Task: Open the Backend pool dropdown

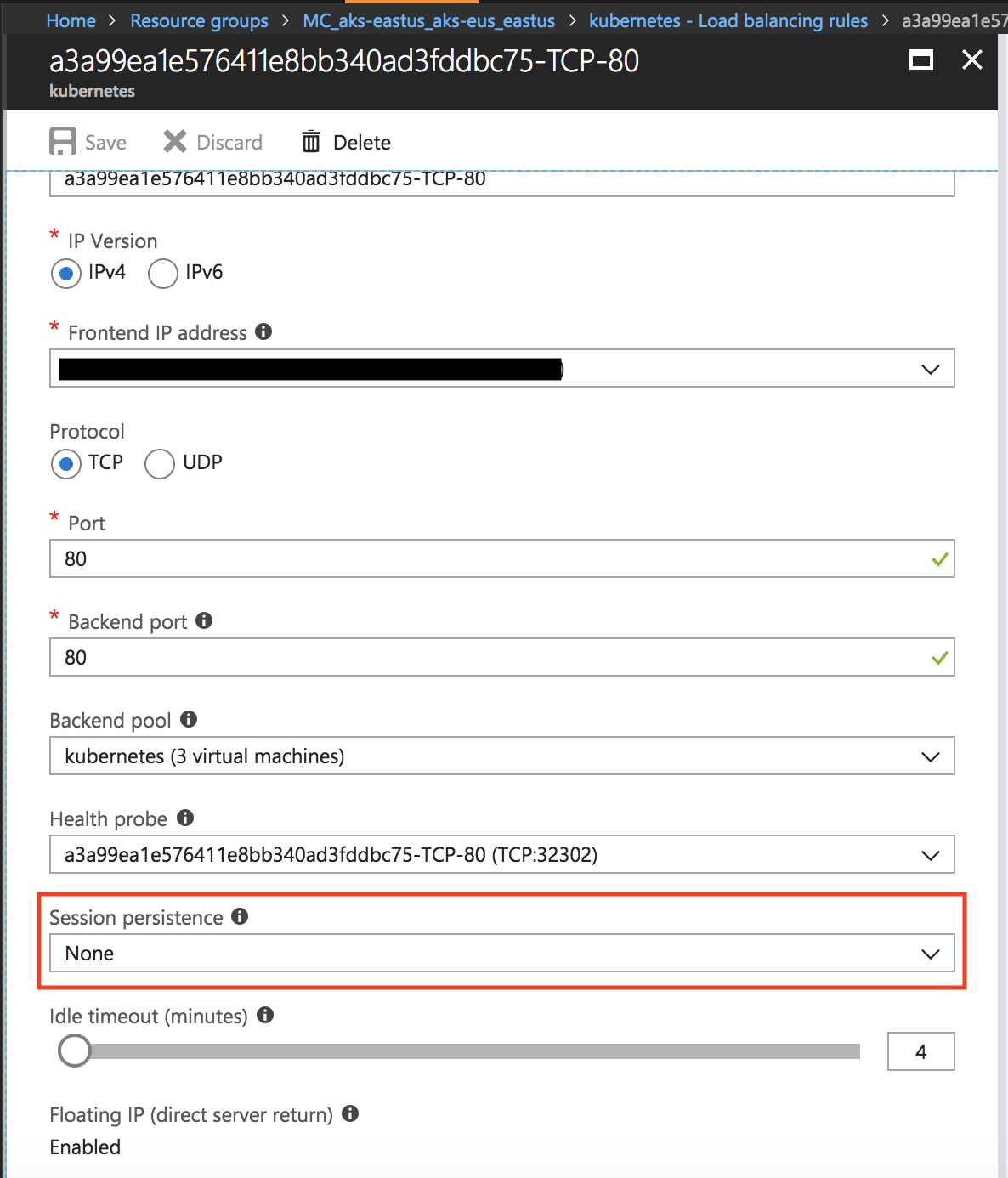Action: [930, 756]
